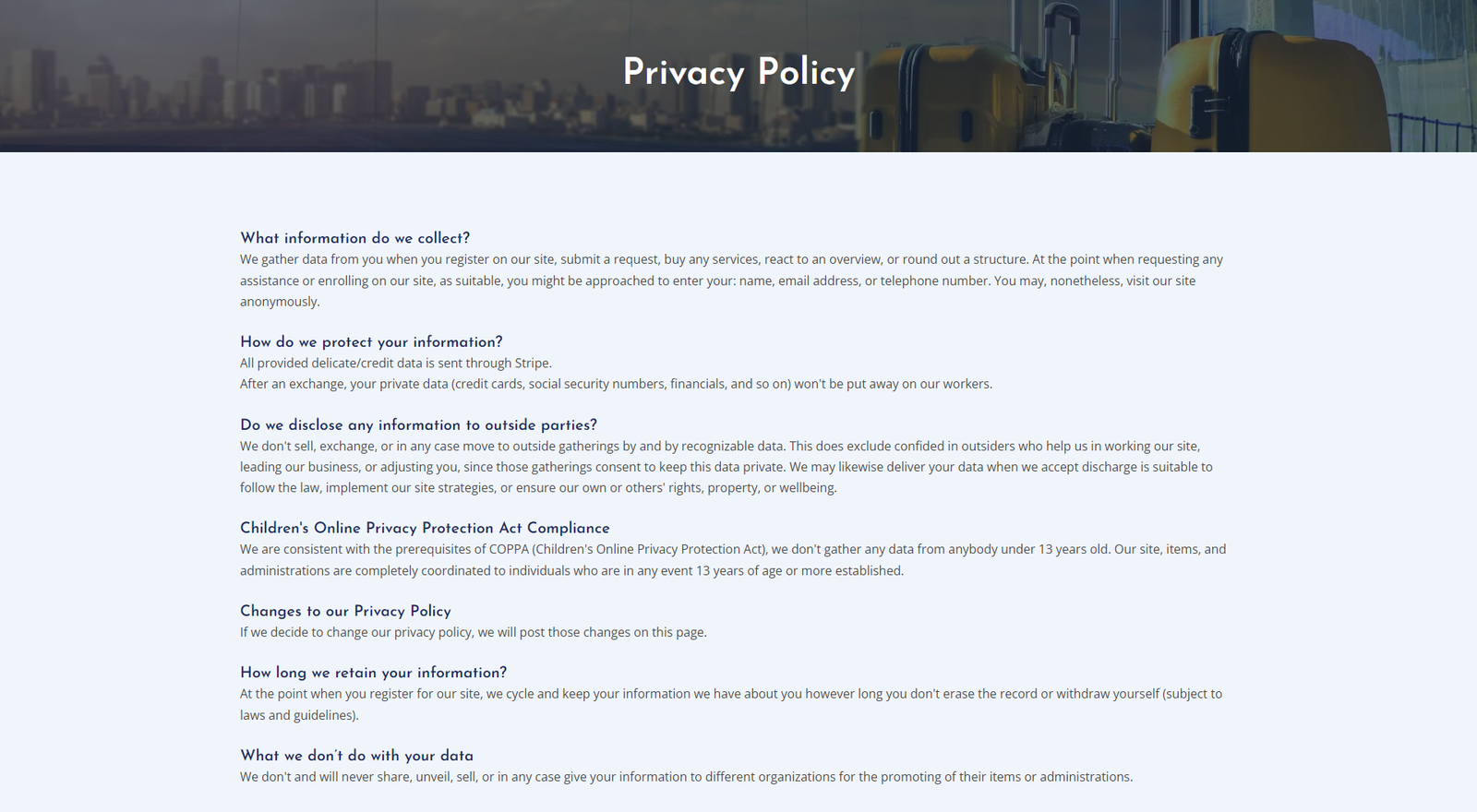The height and width of the screenshot is (812, 1477).
Task: Click the paragraph starting "At the point when you register"
Action: (730, 704)
